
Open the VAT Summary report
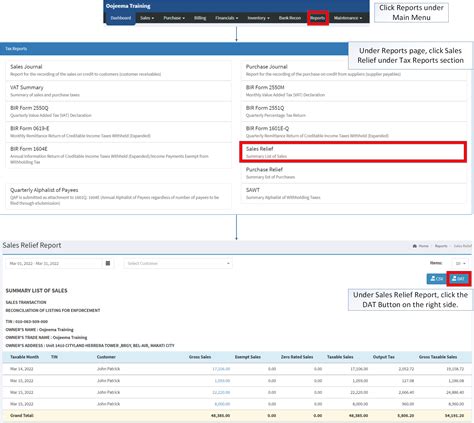[119, 91]
